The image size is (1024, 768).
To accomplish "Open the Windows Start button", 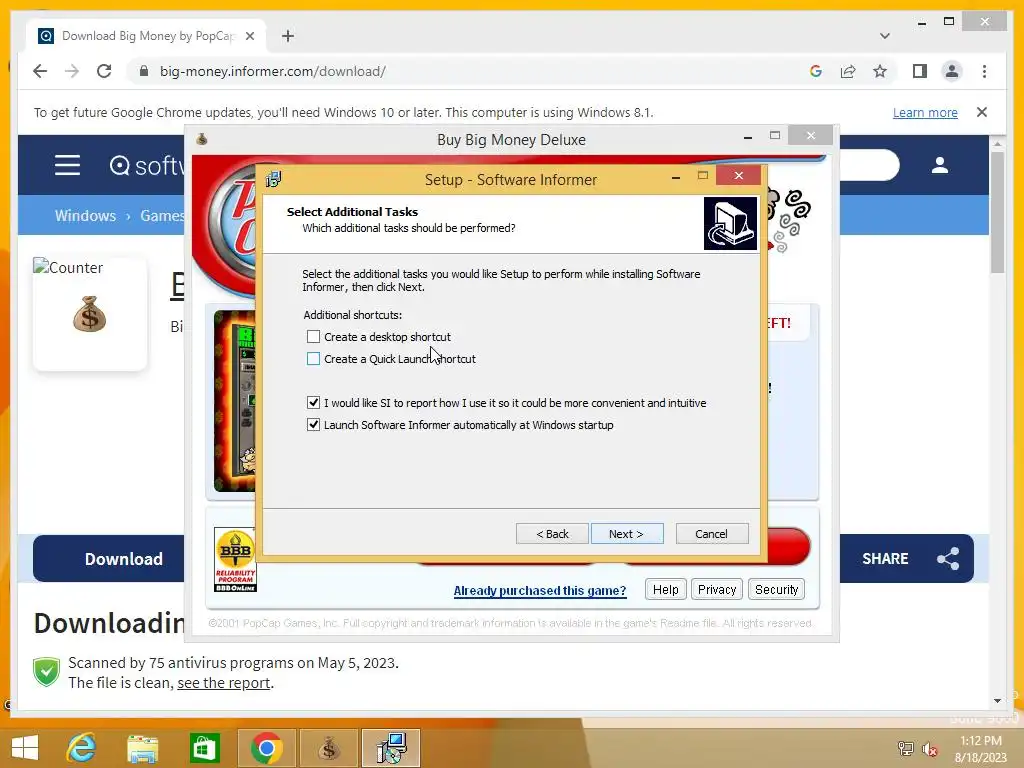I will (x=25, y=748).
